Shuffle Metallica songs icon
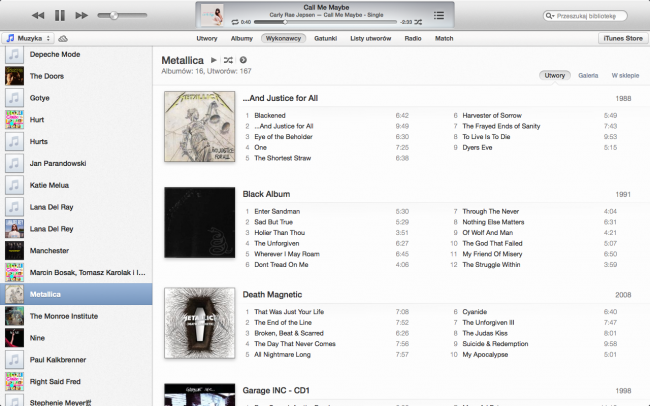Viewport: 650px width, 406px height. [228, 60]
